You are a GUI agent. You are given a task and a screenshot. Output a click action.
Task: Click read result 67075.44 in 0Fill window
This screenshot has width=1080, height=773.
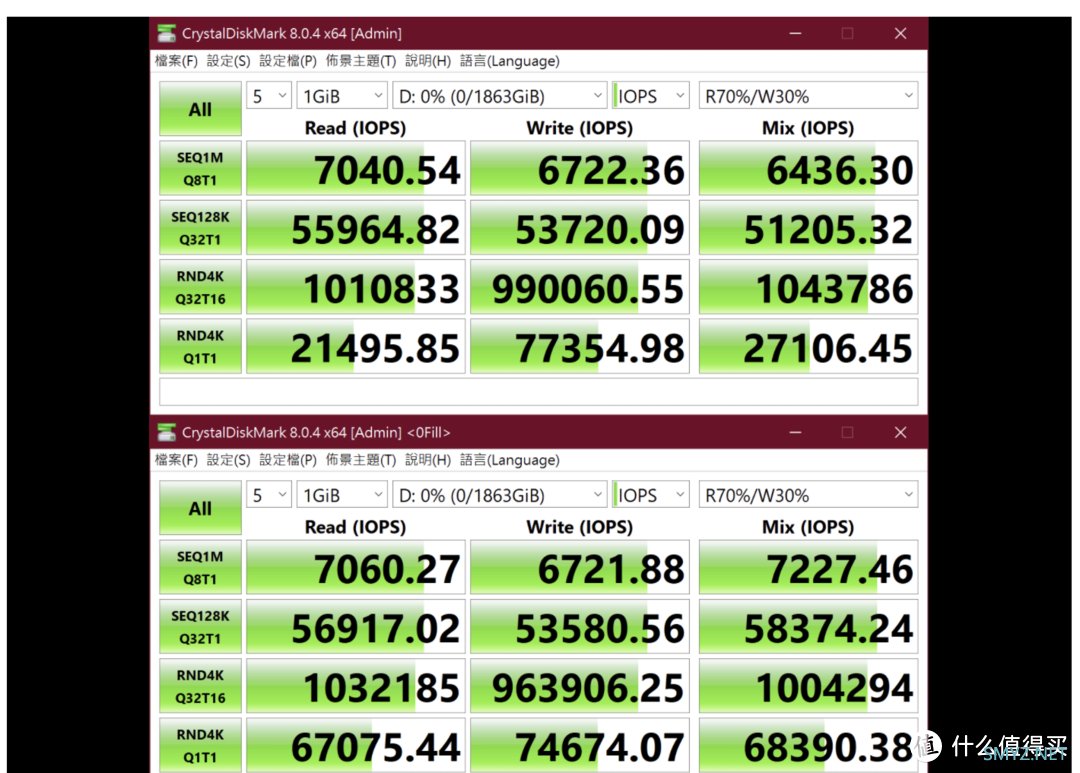pyautogui.click(x=356, y=745)
